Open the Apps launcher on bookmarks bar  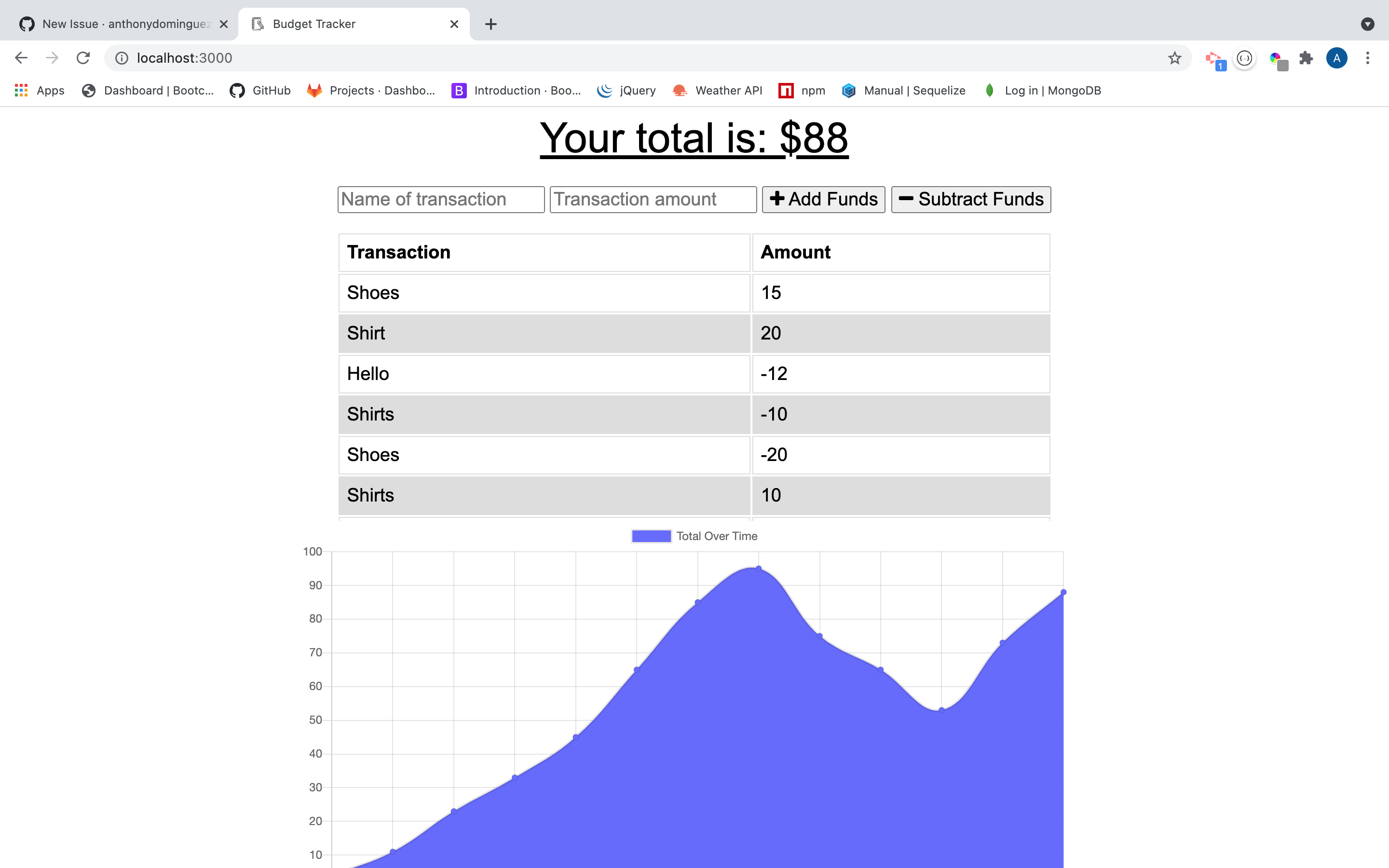pos(39,90)
